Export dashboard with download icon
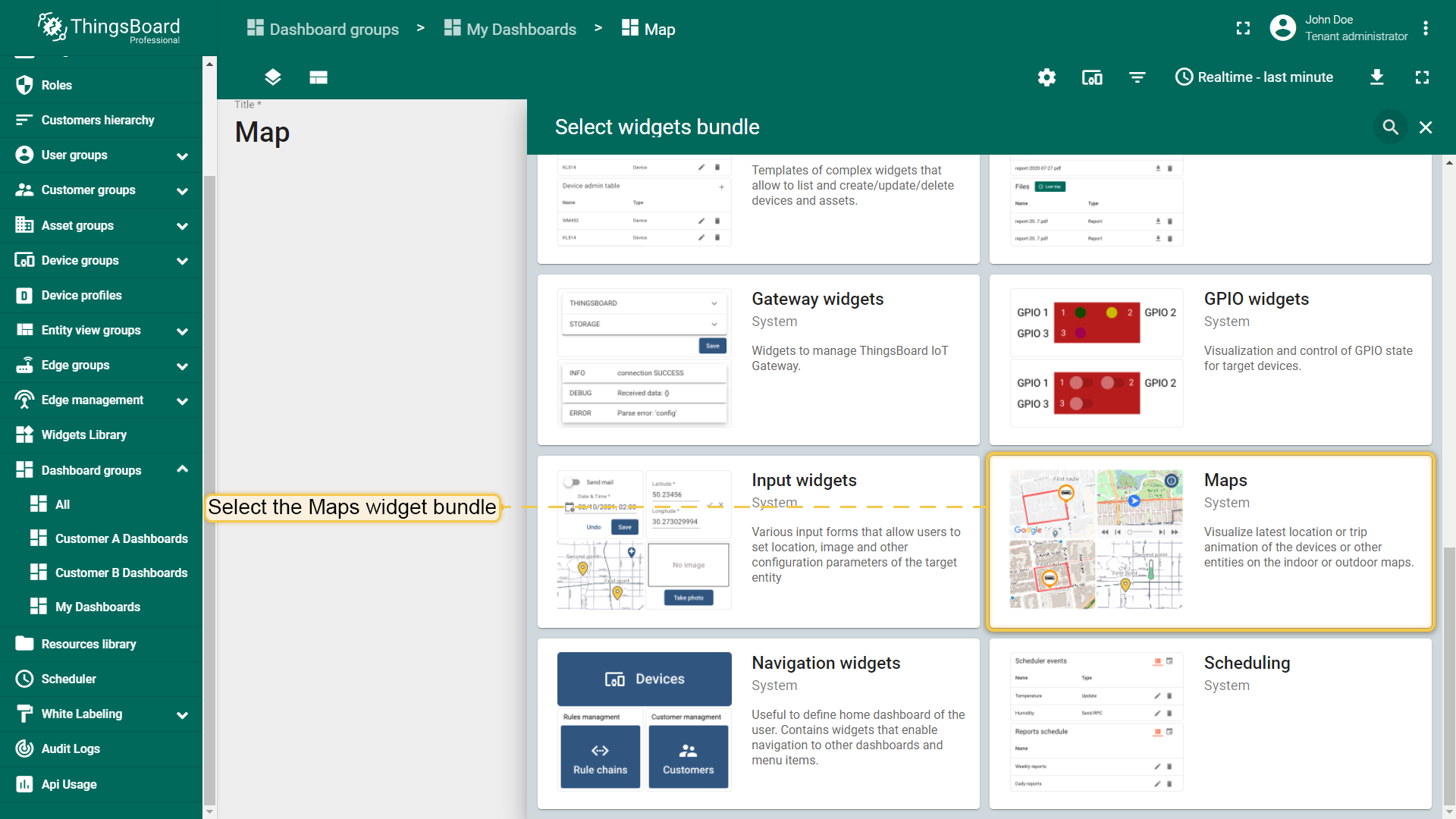The image size is (1456, 819). pyautogui.click(x=1377, y=77)
